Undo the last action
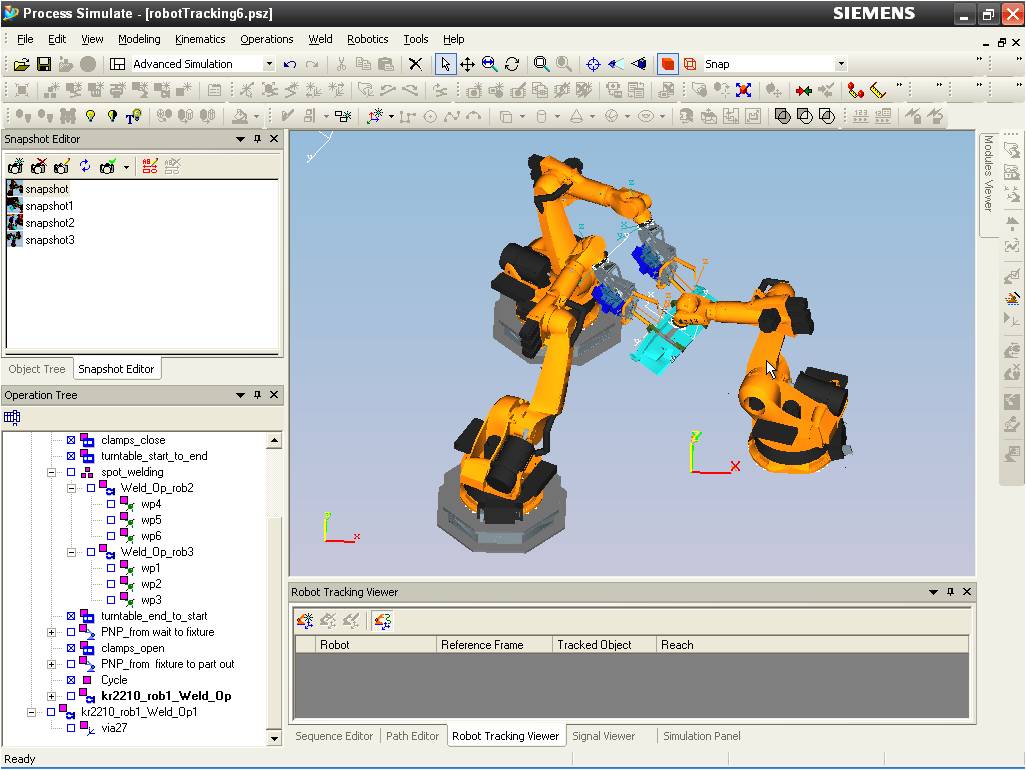1026x770 pixels. (x=290, y=64)
